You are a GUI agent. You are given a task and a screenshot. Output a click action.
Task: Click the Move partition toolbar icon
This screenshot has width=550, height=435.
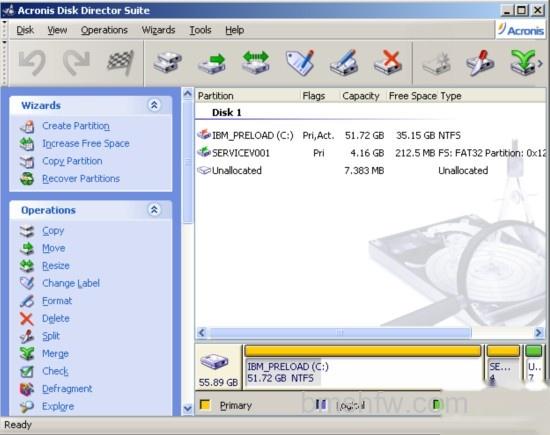[212, 62]
